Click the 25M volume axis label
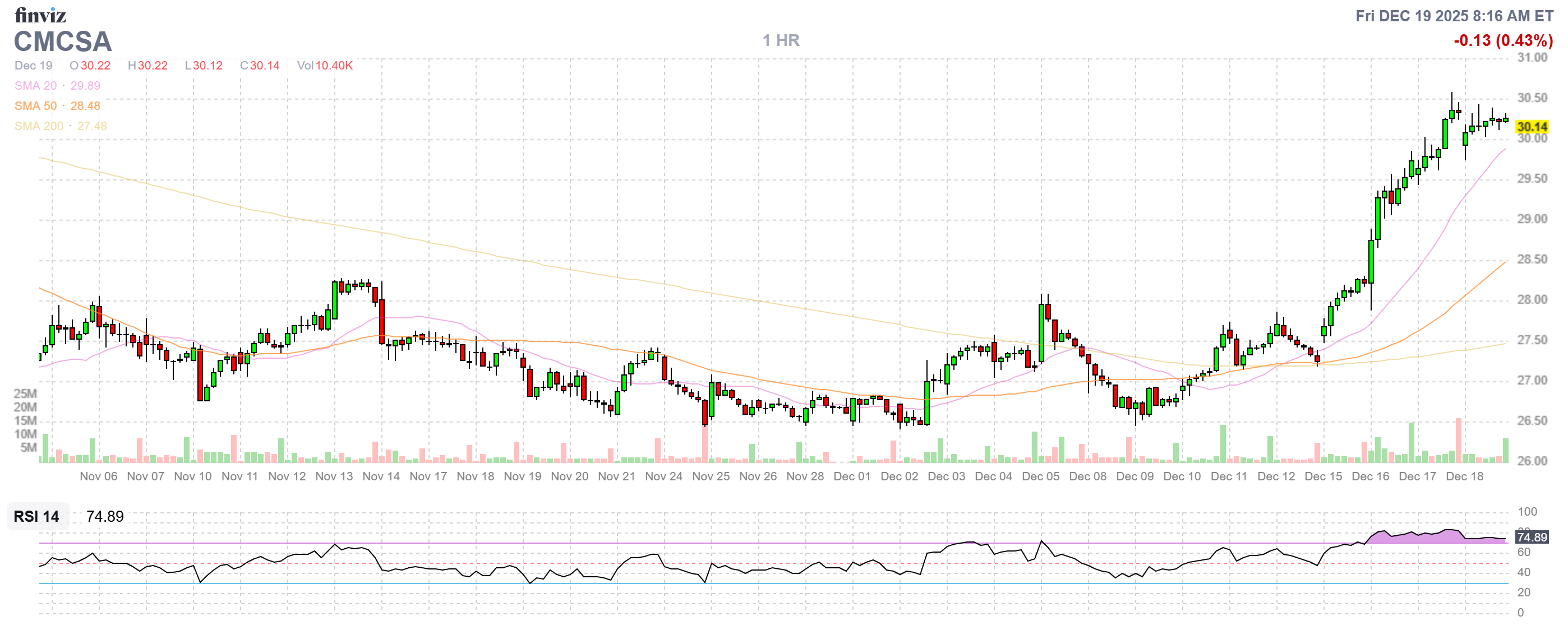The height and width of the screenshot is (630, 1568). click(25, 393)
